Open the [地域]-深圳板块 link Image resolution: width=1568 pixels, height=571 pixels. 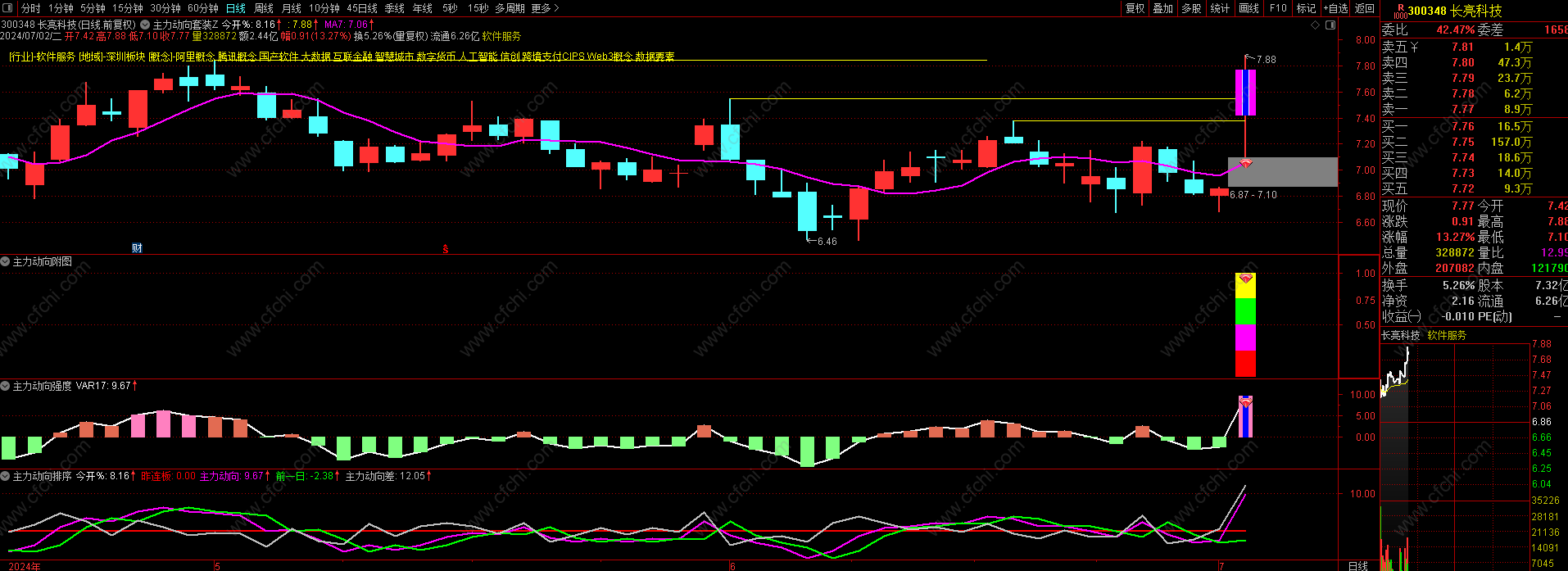pyautogui.click(x=112, y=57)
